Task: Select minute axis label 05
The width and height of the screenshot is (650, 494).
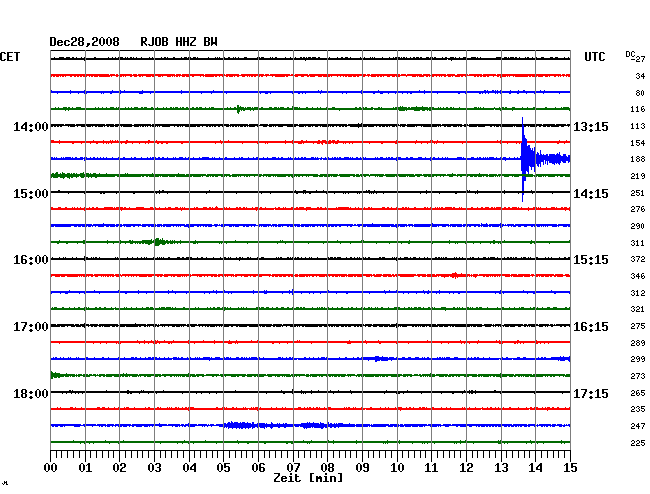Action: [x=223, y=467]
